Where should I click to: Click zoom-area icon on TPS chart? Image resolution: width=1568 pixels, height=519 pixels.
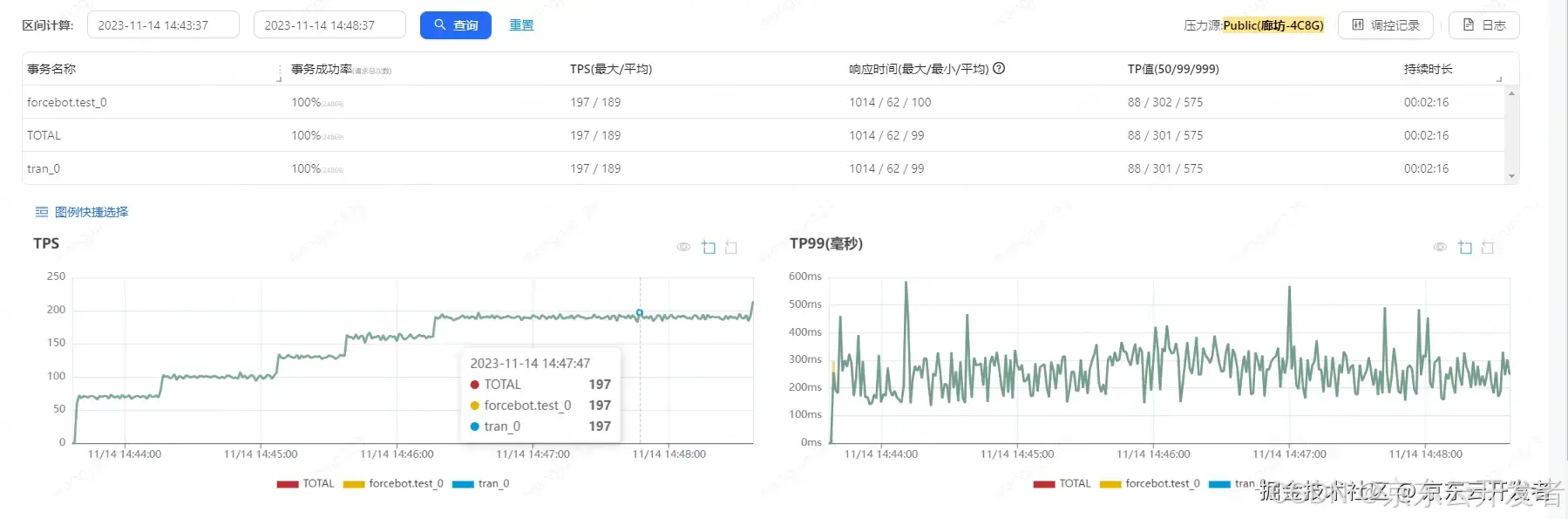pos(709,248)
